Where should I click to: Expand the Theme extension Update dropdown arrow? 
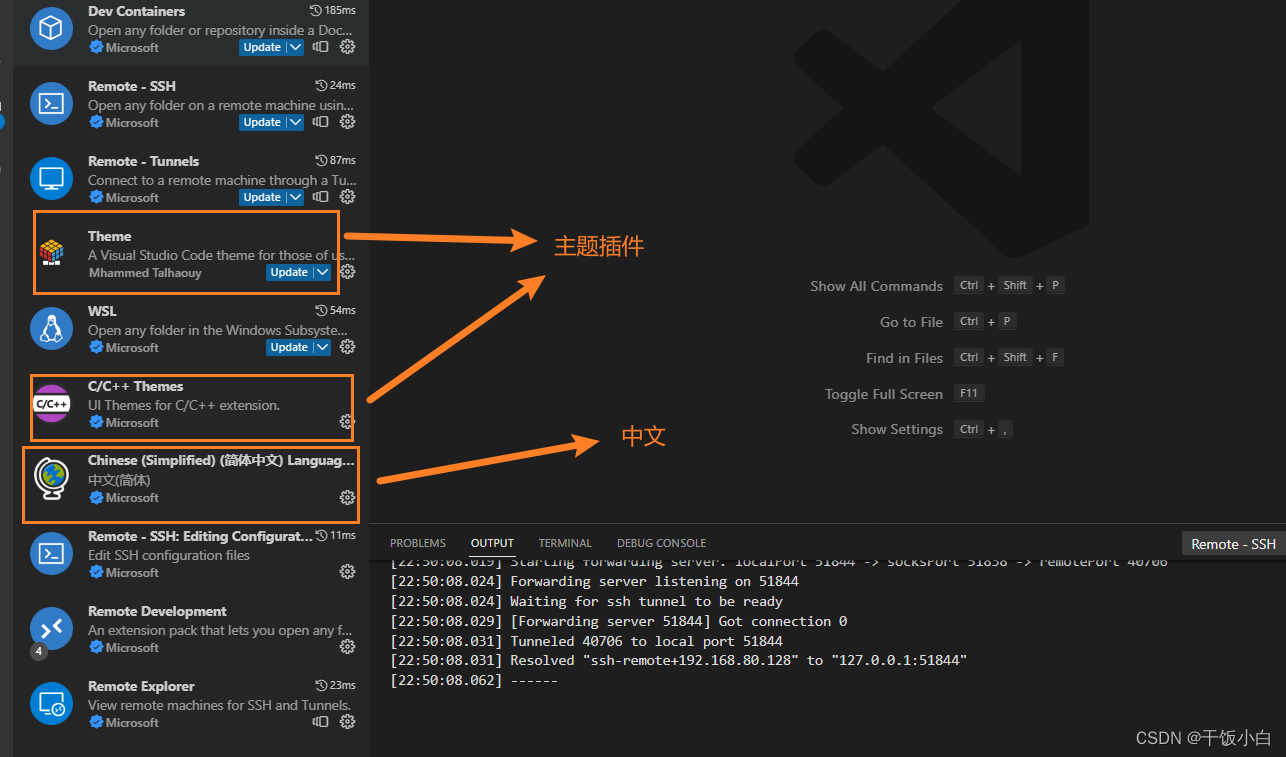point(321,272)
